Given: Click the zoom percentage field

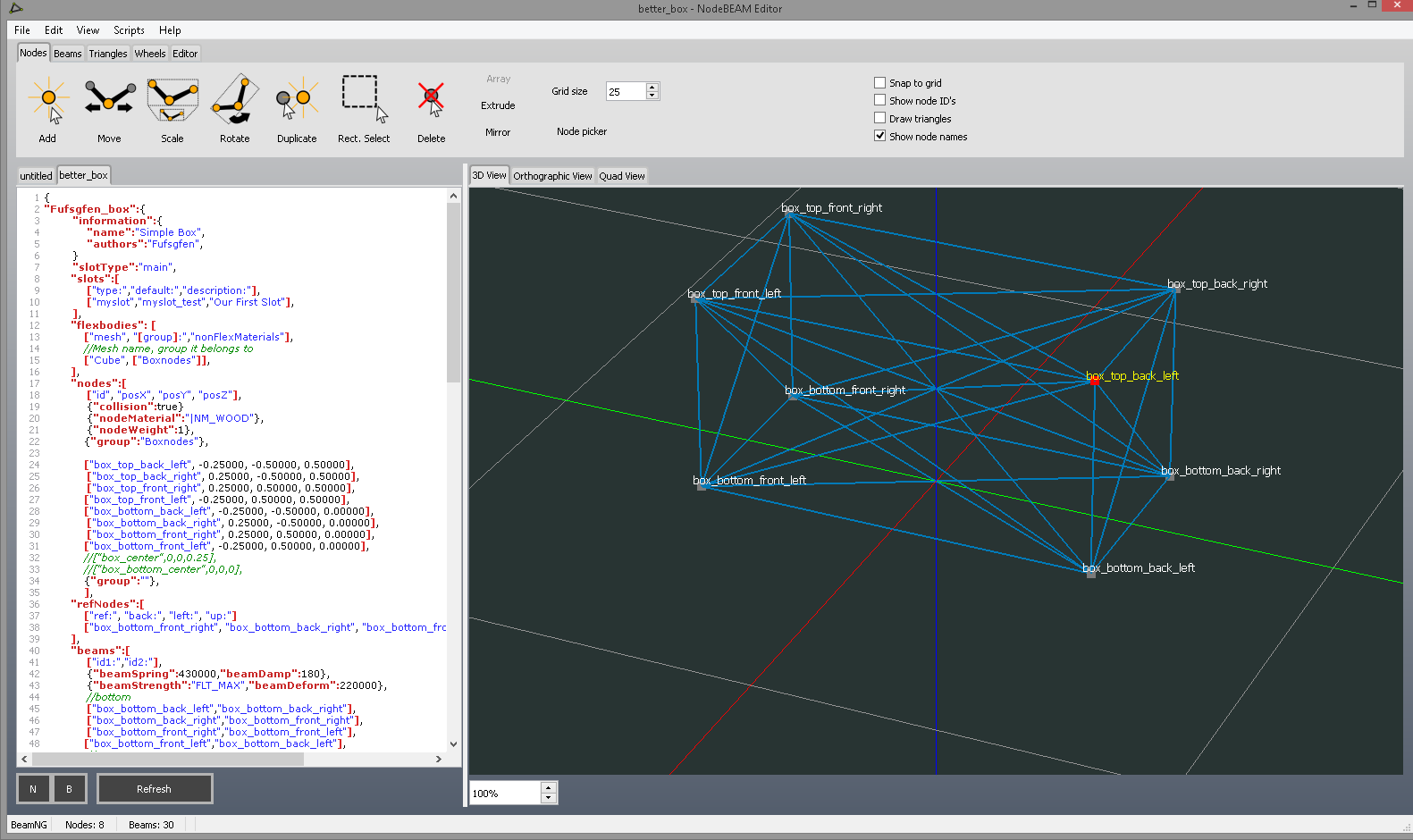Looking at the screenshot, I should 506,794.
